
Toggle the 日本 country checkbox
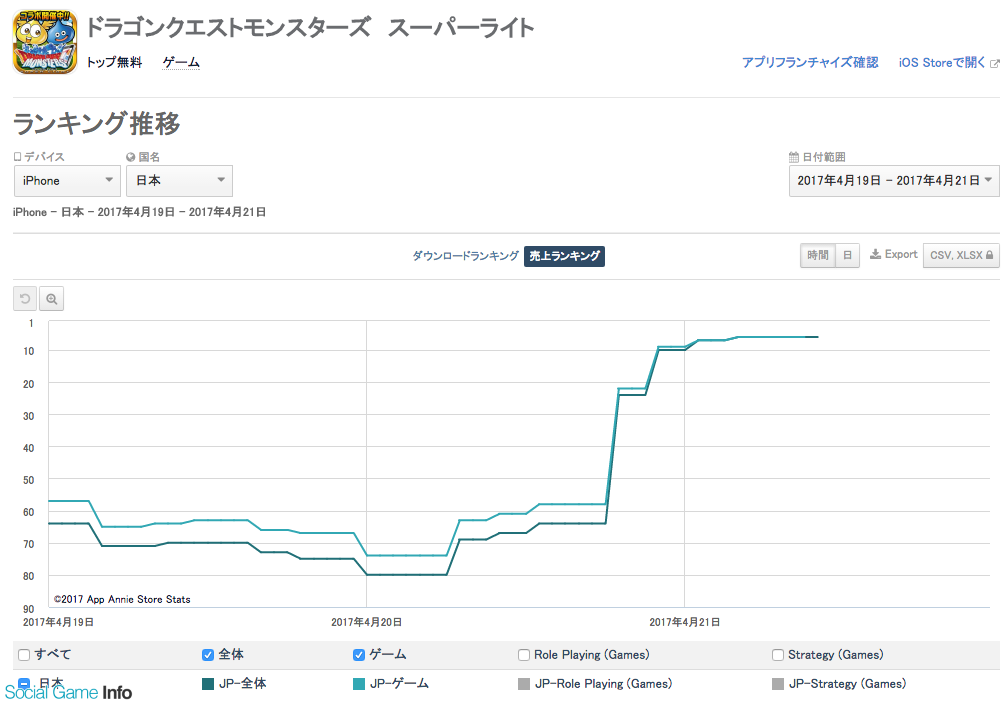point(24,683)
